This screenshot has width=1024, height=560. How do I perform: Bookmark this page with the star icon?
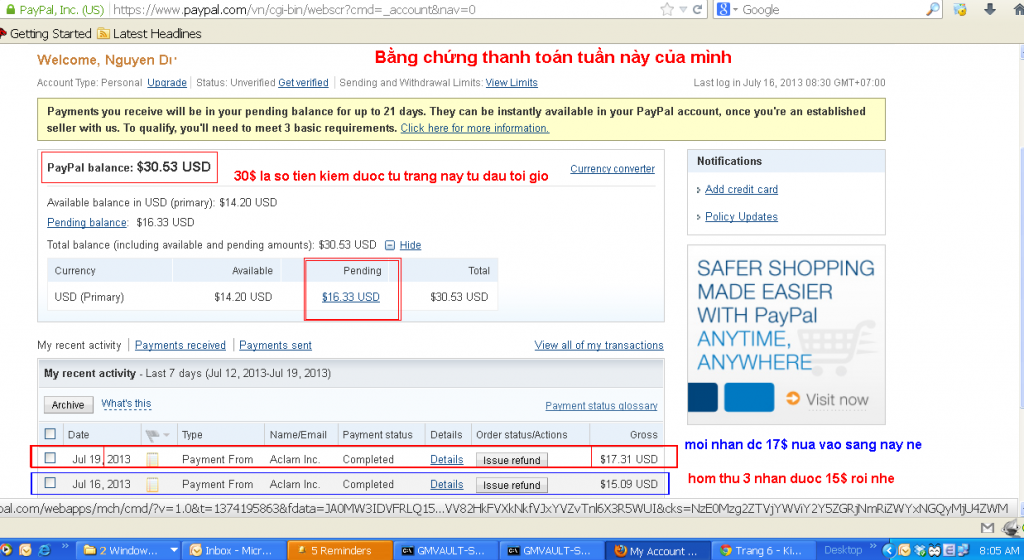point(667,9)
